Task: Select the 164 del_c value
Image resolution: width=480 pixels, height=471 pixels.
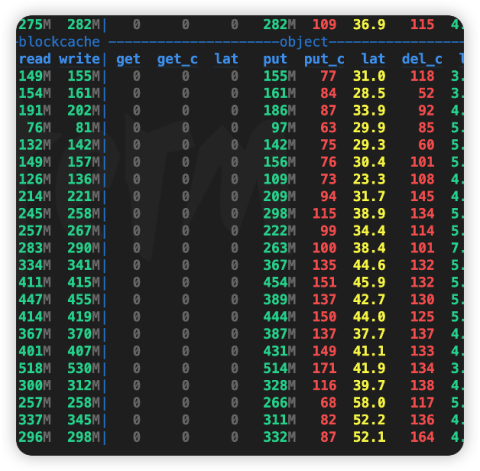Action: [422, 437]
